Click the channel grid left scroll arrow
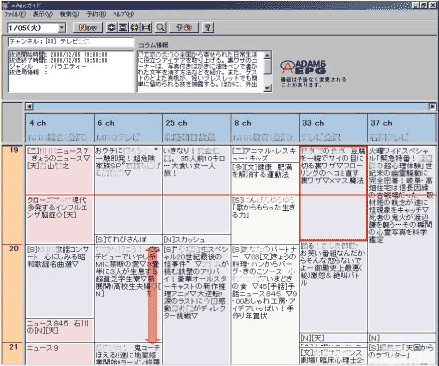This screenshot has height=366, width=439. pos(29,107)
